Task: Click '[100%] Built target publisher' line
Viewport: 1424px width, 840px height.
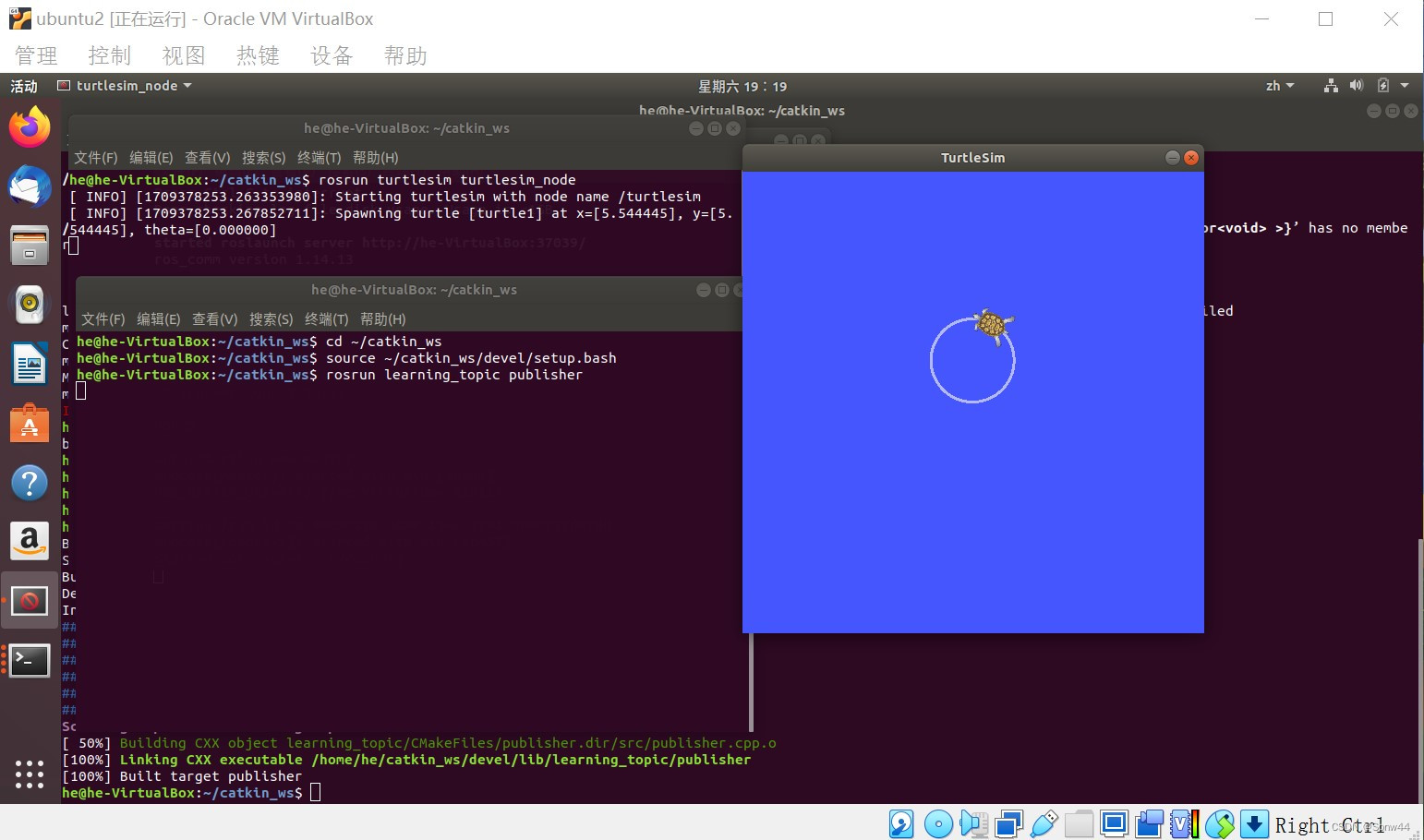Action: click(182, 776)
